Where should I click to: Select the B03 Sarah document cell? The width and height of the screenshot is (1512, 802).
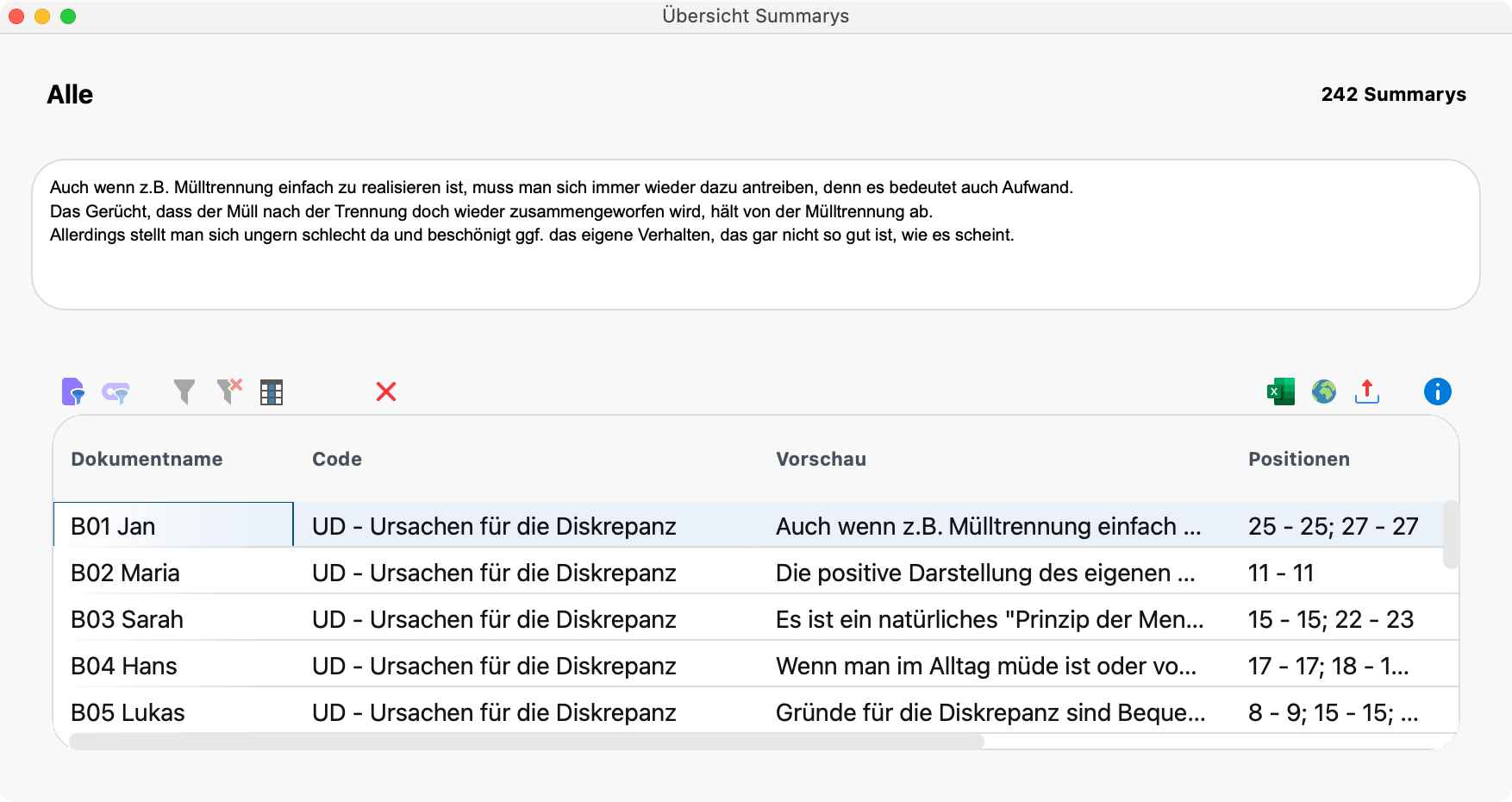click(127, 620)
